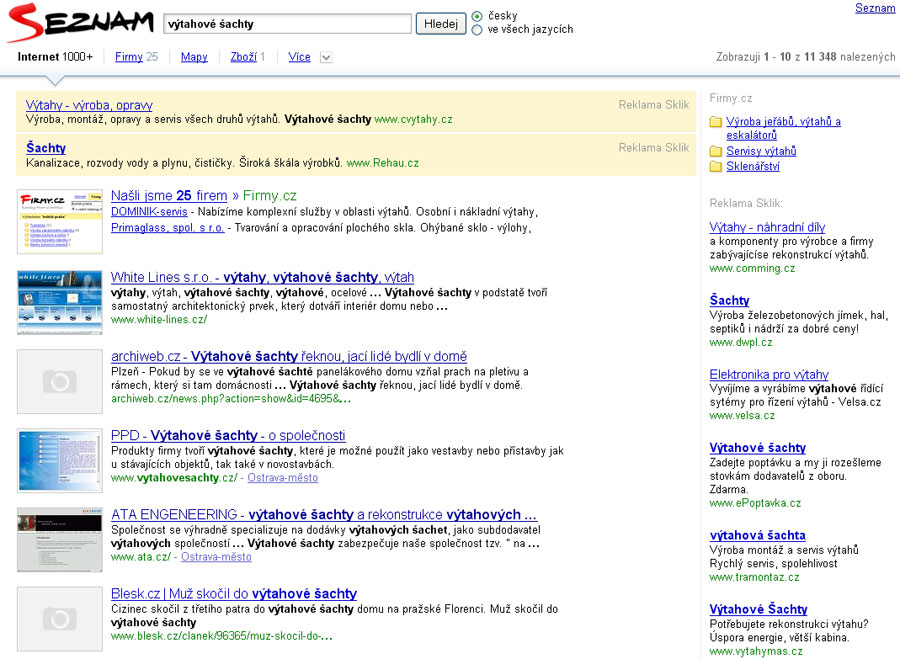Open the archiweb.cz Výtahové šachty result
The width and height of the screenshot is (900, 659).
tap(289, 356)
